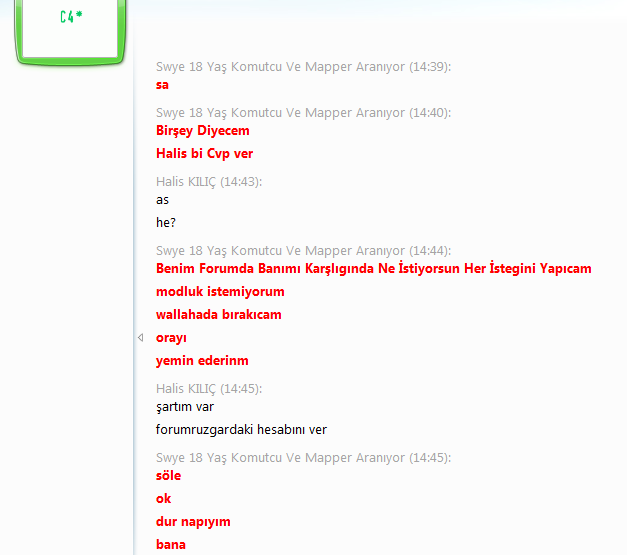Select the 'forumruzgardaki hesabını ver' message
The height and width of the screenshot is (555, 627).
[241, 430]
